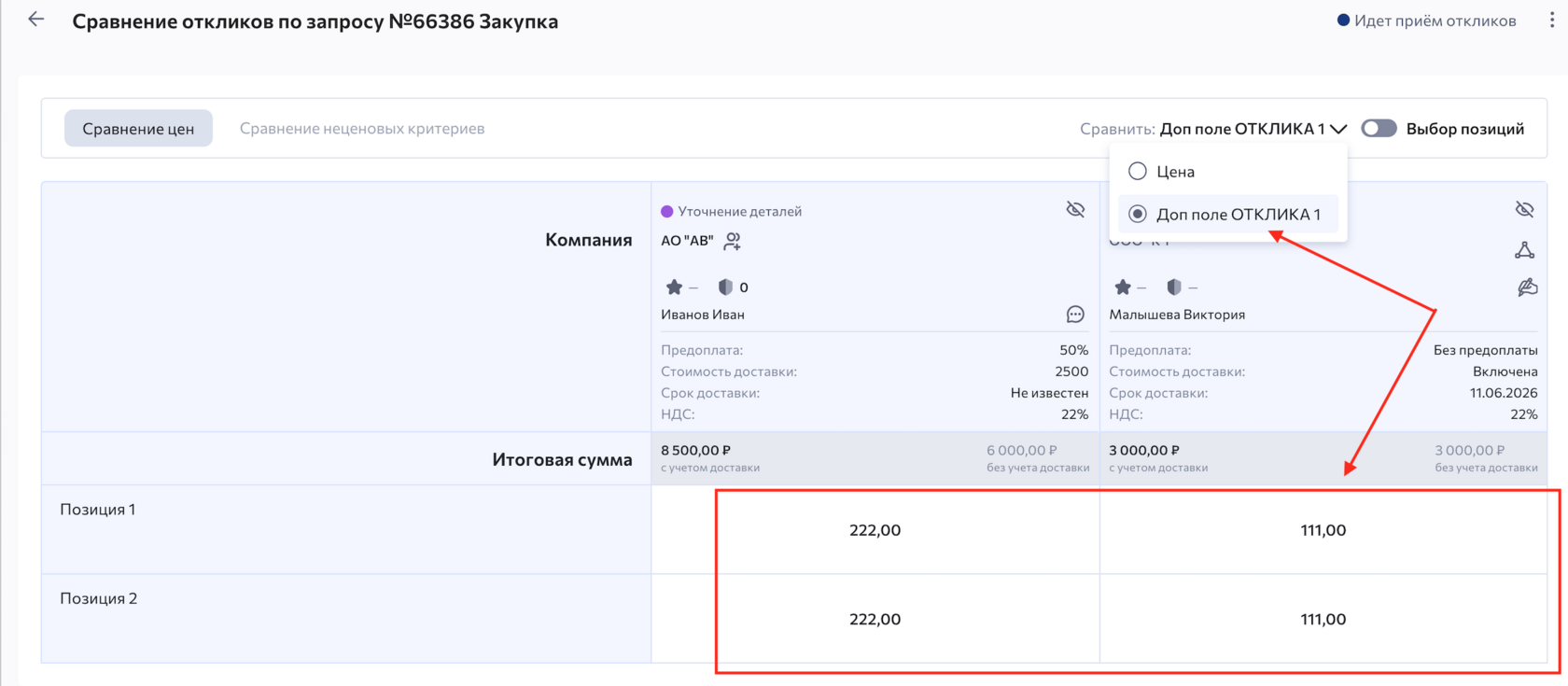Click the contact name Иванов Иван

[703, 315]
